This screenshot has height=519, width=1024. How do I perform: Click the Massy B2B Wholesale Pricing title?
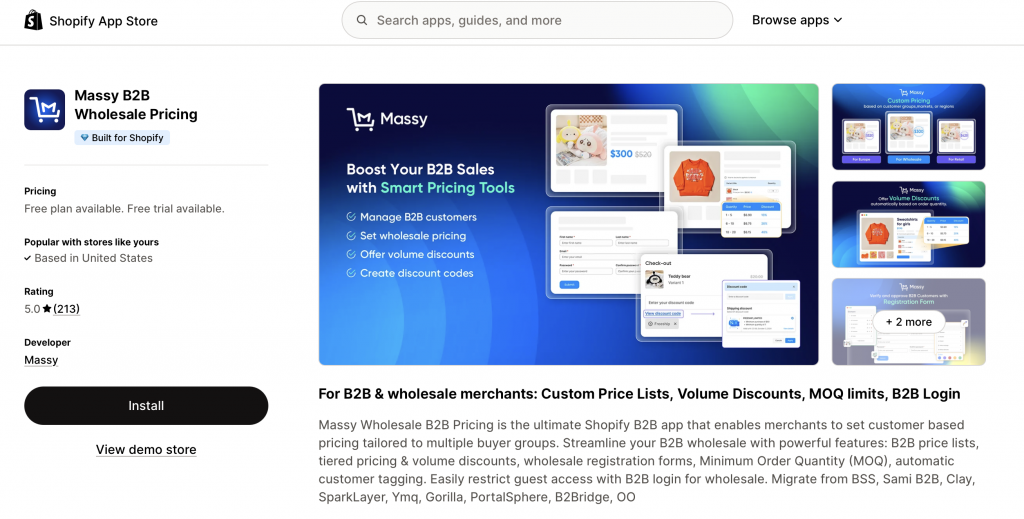pos(136,104)
